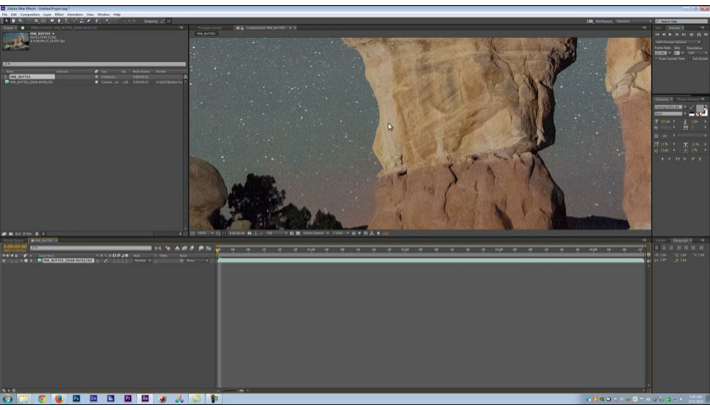Image resolution: width=710 pixels, height=410 pixels.
Task: Select the Hand tool
Action: (13, 21)
